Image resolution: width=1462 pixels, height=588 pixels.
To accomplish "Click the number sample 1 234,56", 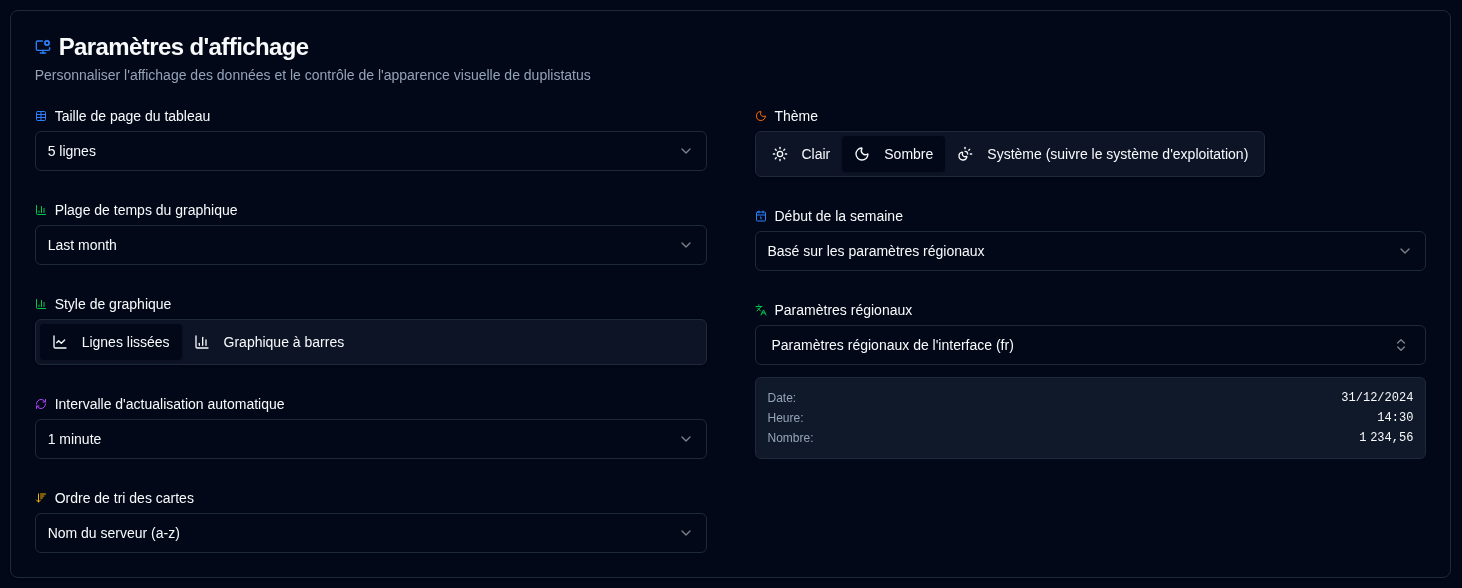I will pyautogui.click(x=1386, y=438).
